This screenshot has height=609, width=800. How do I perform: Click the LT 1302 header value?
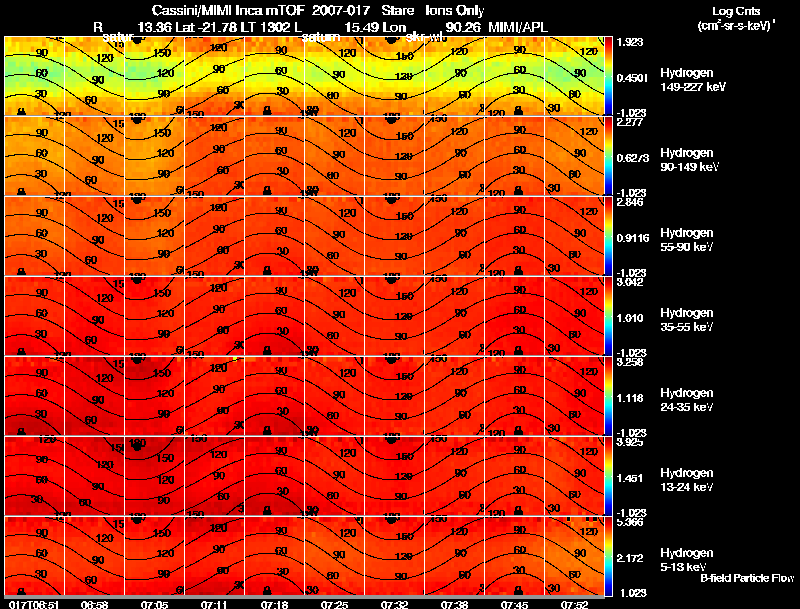[266, 27]
